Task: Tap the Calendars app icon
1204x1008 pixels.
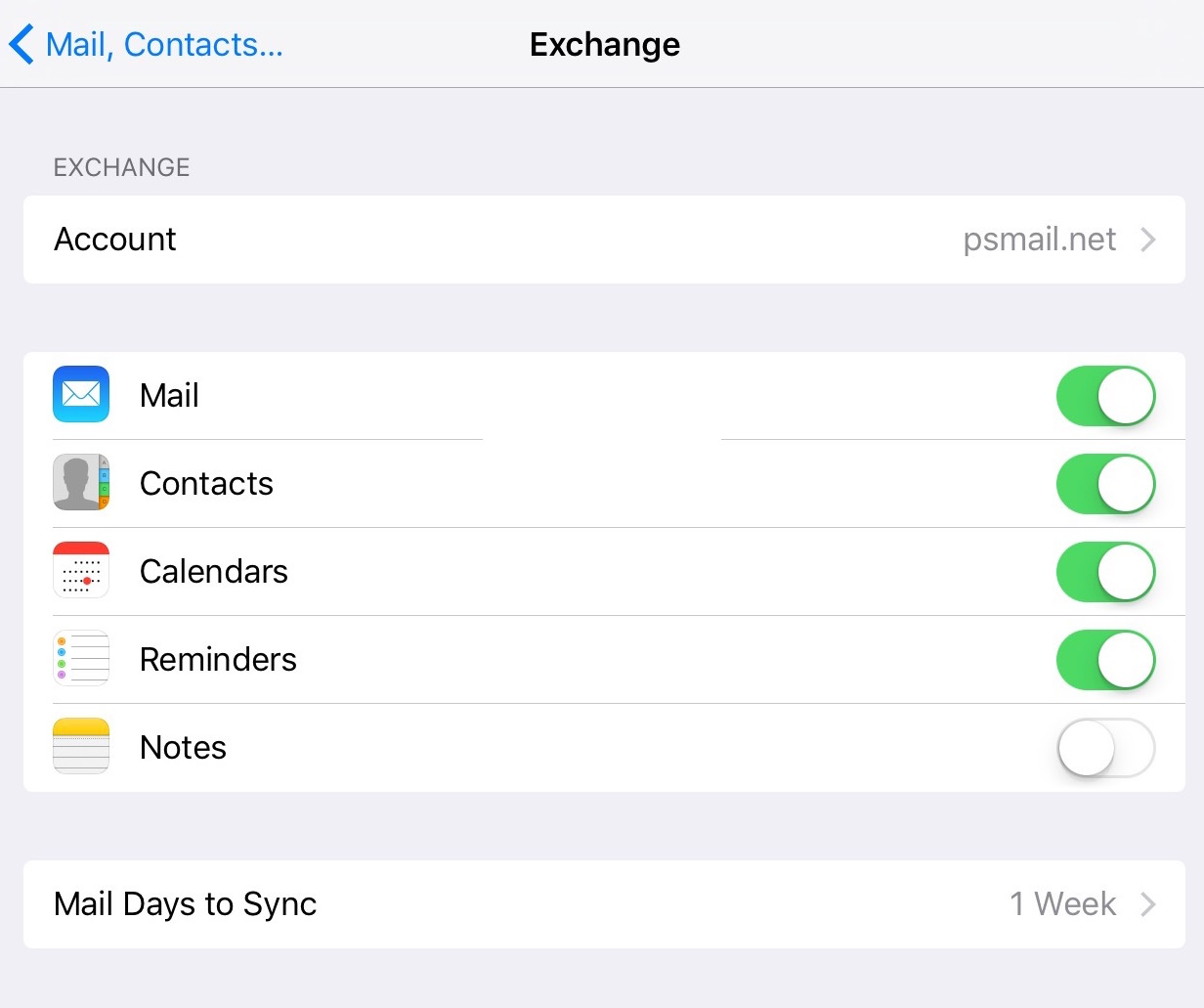Action: 81,570
